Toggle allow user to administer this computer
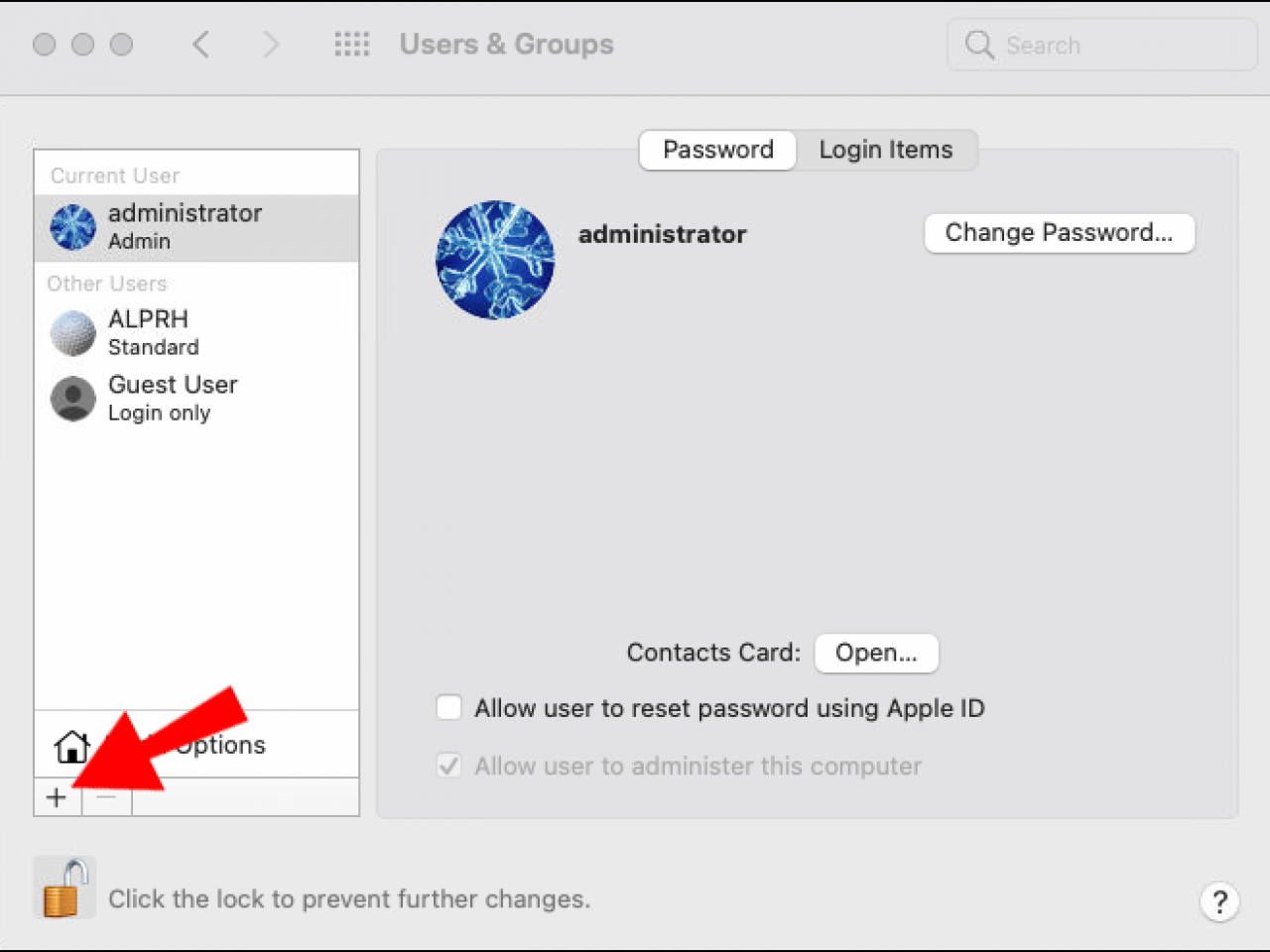 pyautogui.click(x=448, y=766)
